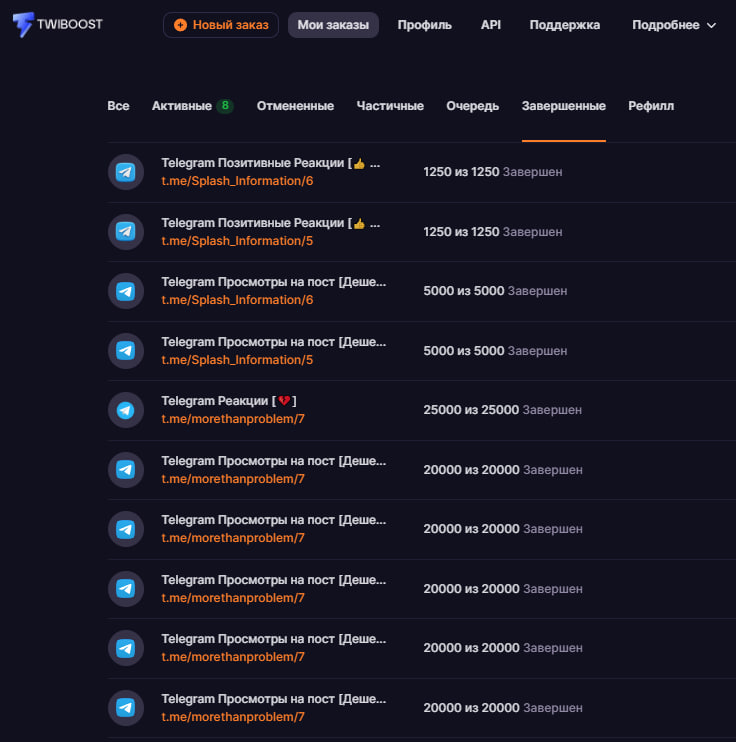The image size is (736, 742).
Task: Open the first t.me/Splash_Information/6 link
Action: [x=237, y=181]
